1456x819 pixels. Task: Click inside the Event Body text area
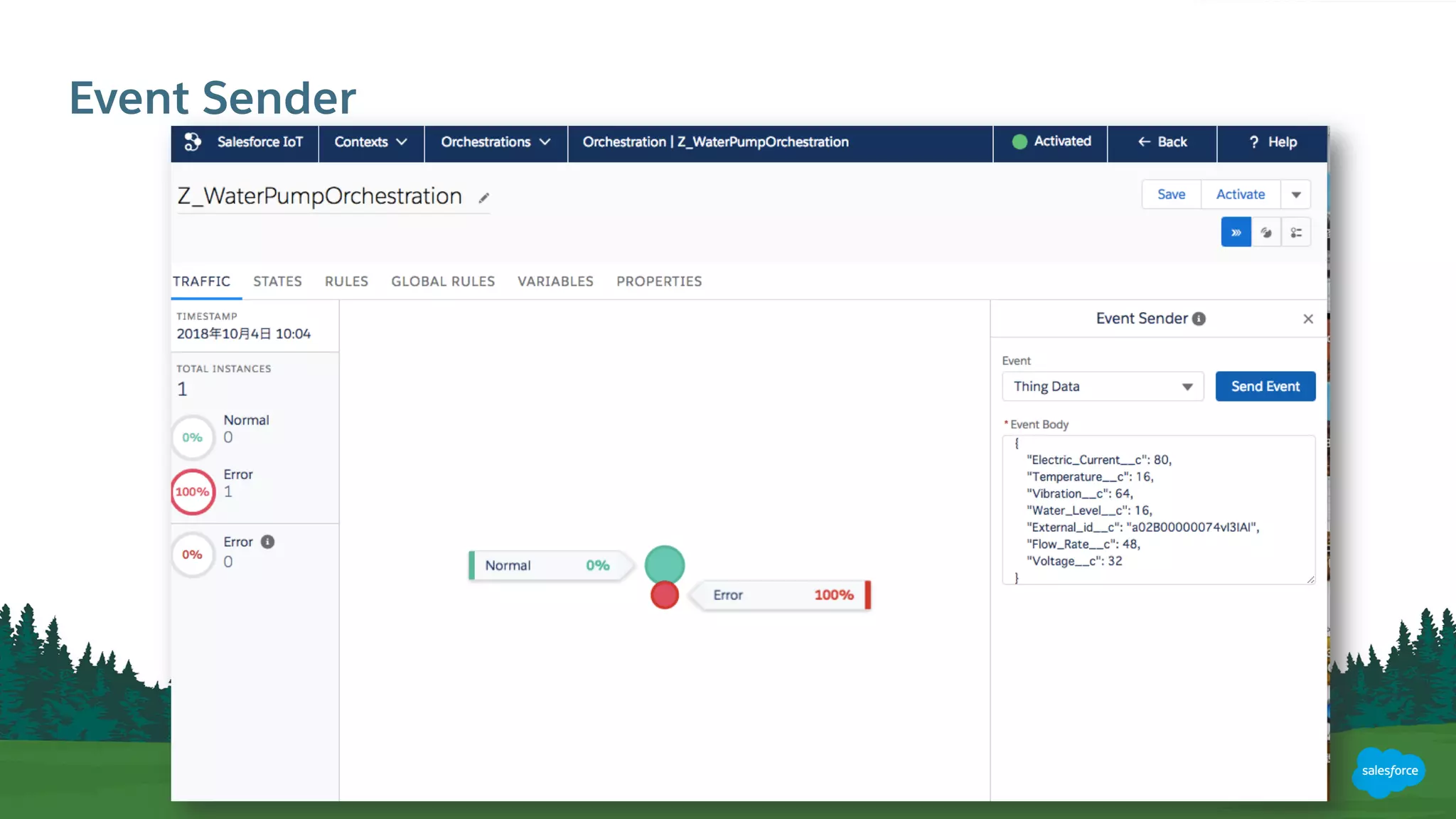pos(1157,510)
